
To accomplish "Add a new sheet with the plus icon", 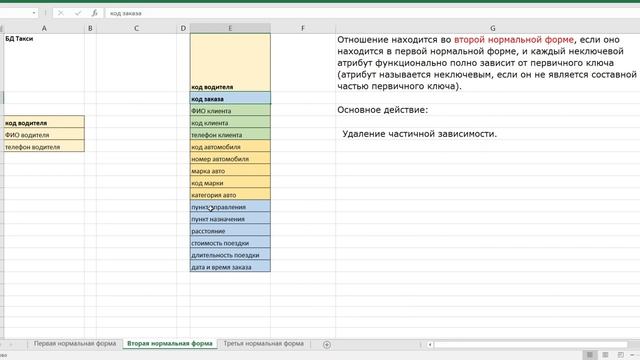I will tap(327, 344).
